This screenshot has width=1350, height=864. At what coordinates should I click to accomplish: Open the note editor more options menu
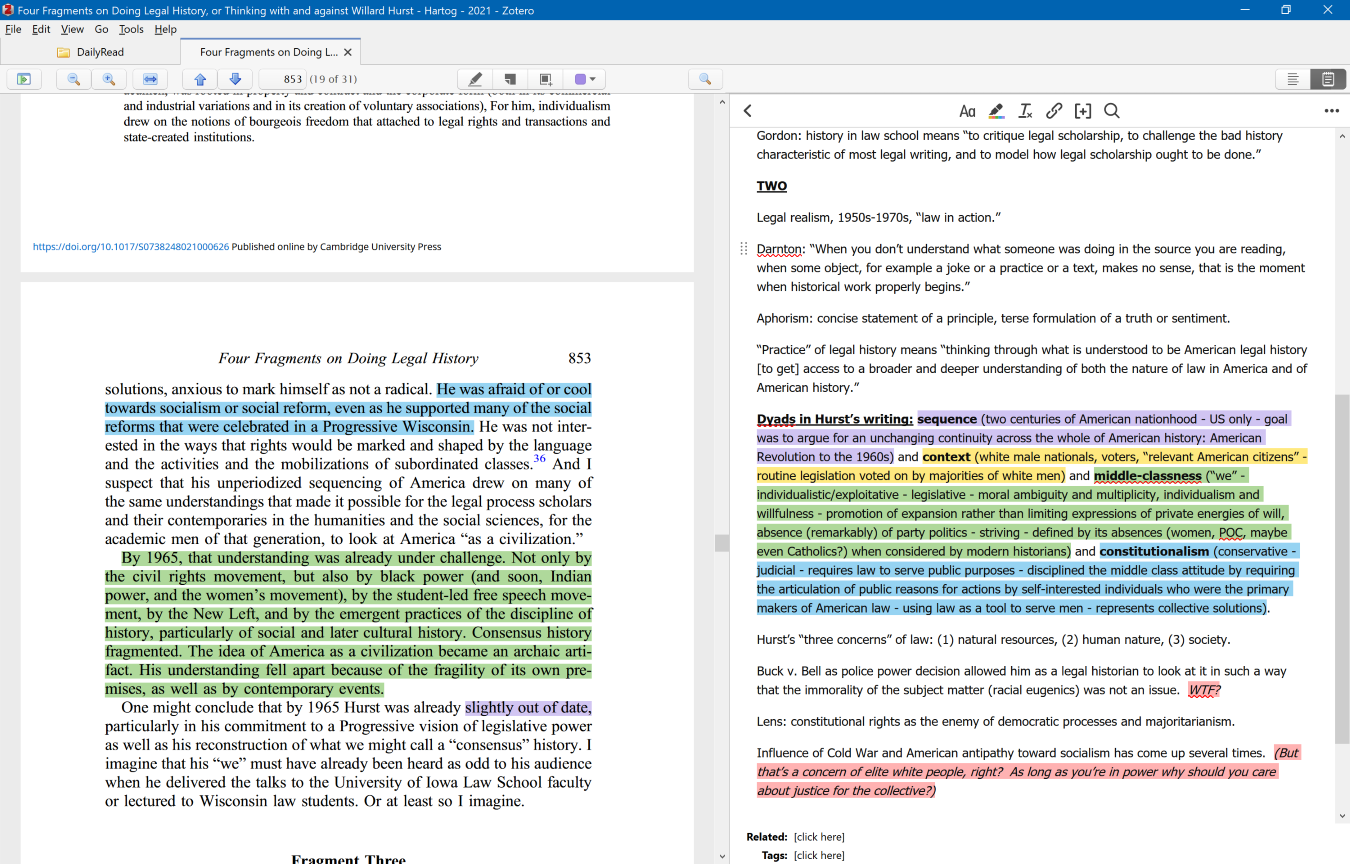pyautogui.click(x=1331, y=111)
